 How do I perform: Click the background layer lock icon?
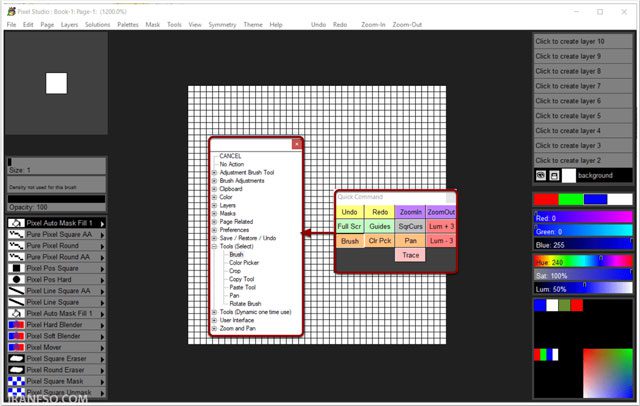[x=554, y=175]
